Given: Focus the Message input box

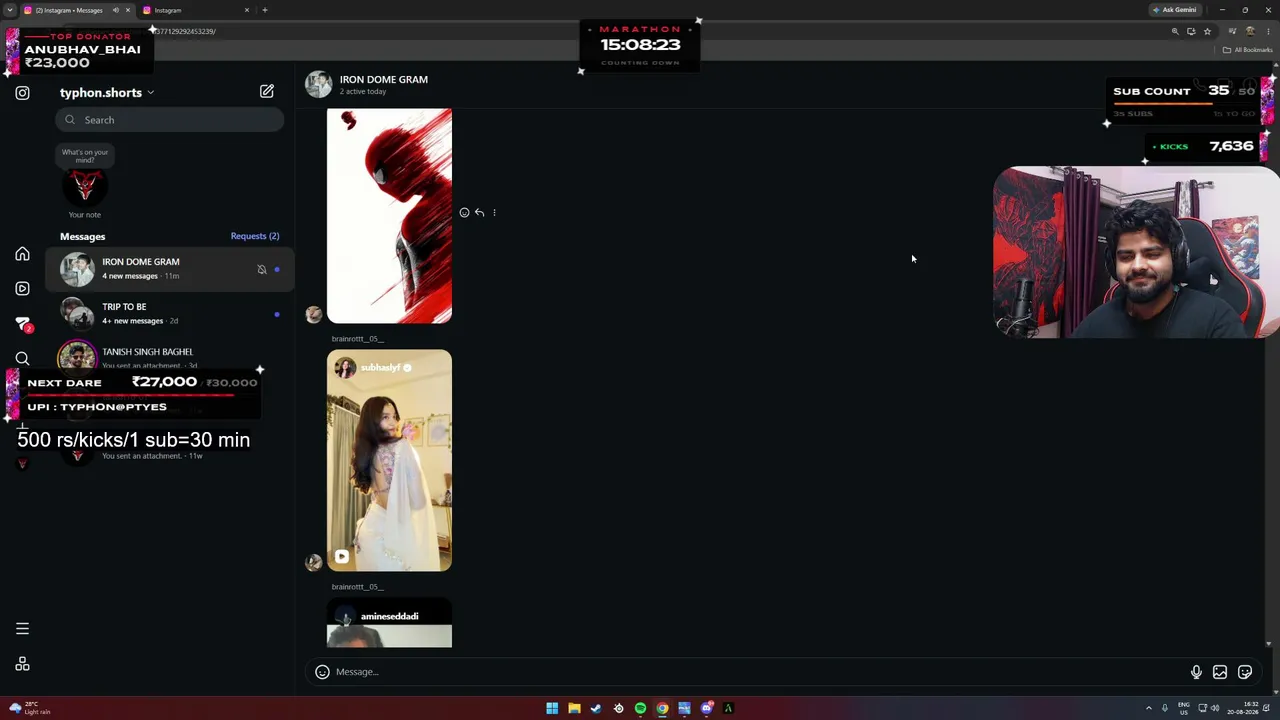Looking at the screenshot, I should (x=759, y=672).
